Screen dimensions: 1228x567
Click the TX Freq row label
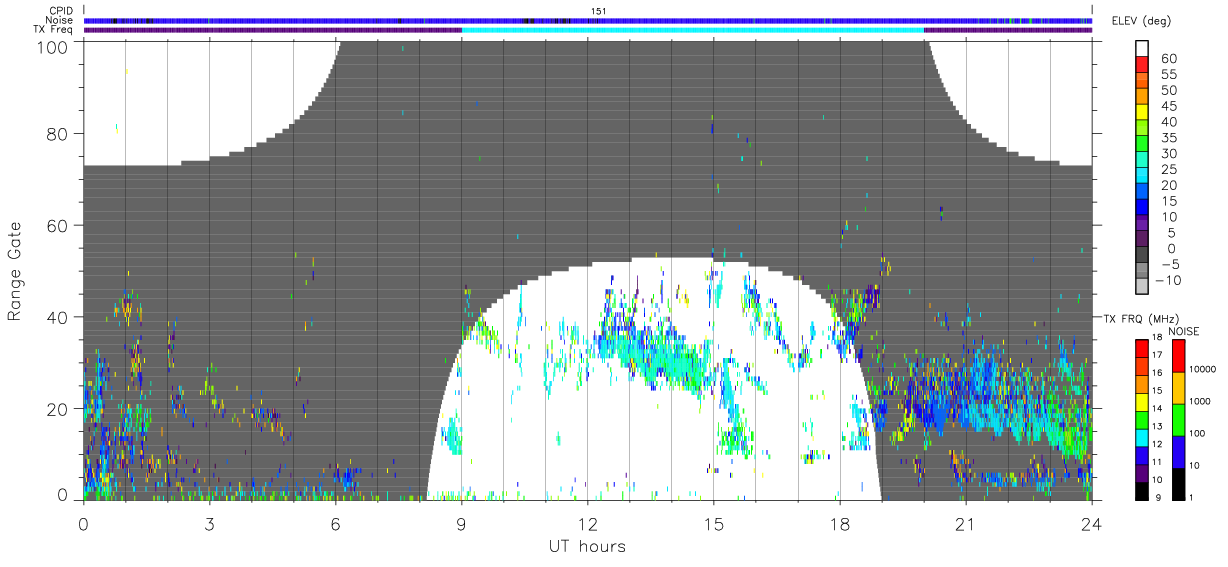click(x=53, y=29)
